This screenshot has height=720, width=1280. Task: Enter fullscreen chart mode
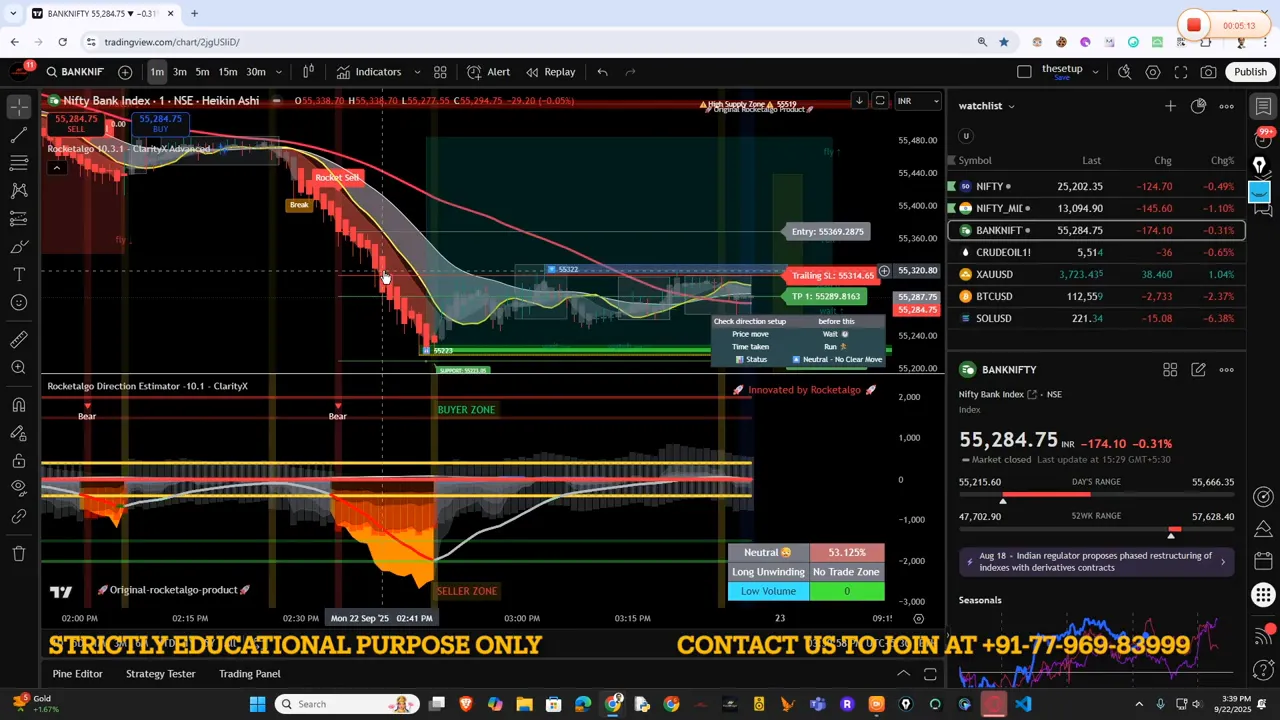coord(1181,72)
